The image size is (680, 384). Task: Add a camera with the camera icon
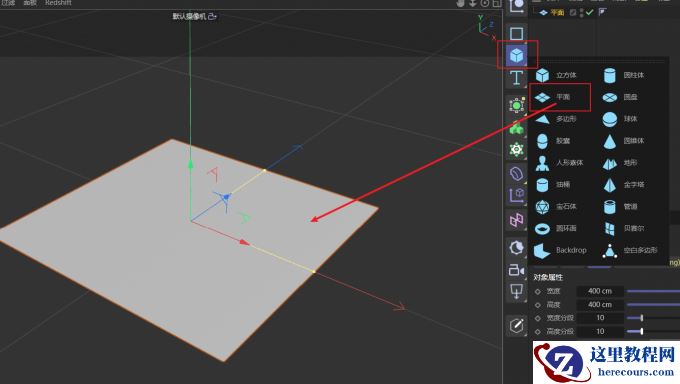coord(517,270)
